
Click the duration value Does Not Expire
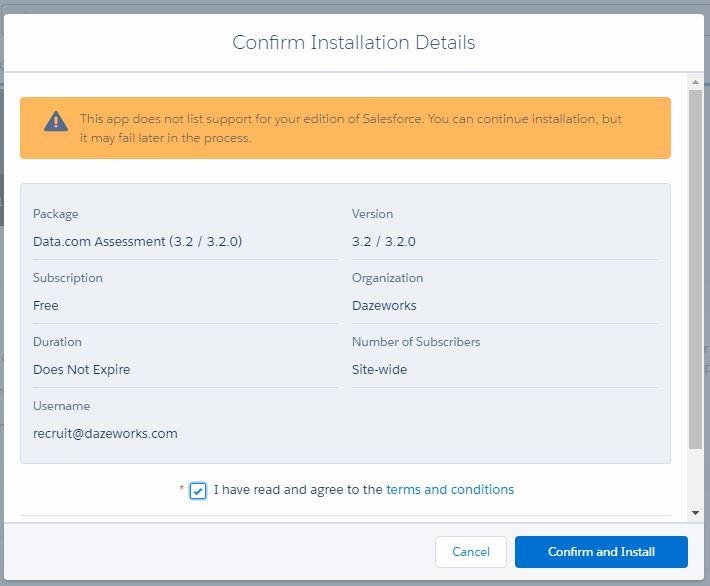click(82, 370)
